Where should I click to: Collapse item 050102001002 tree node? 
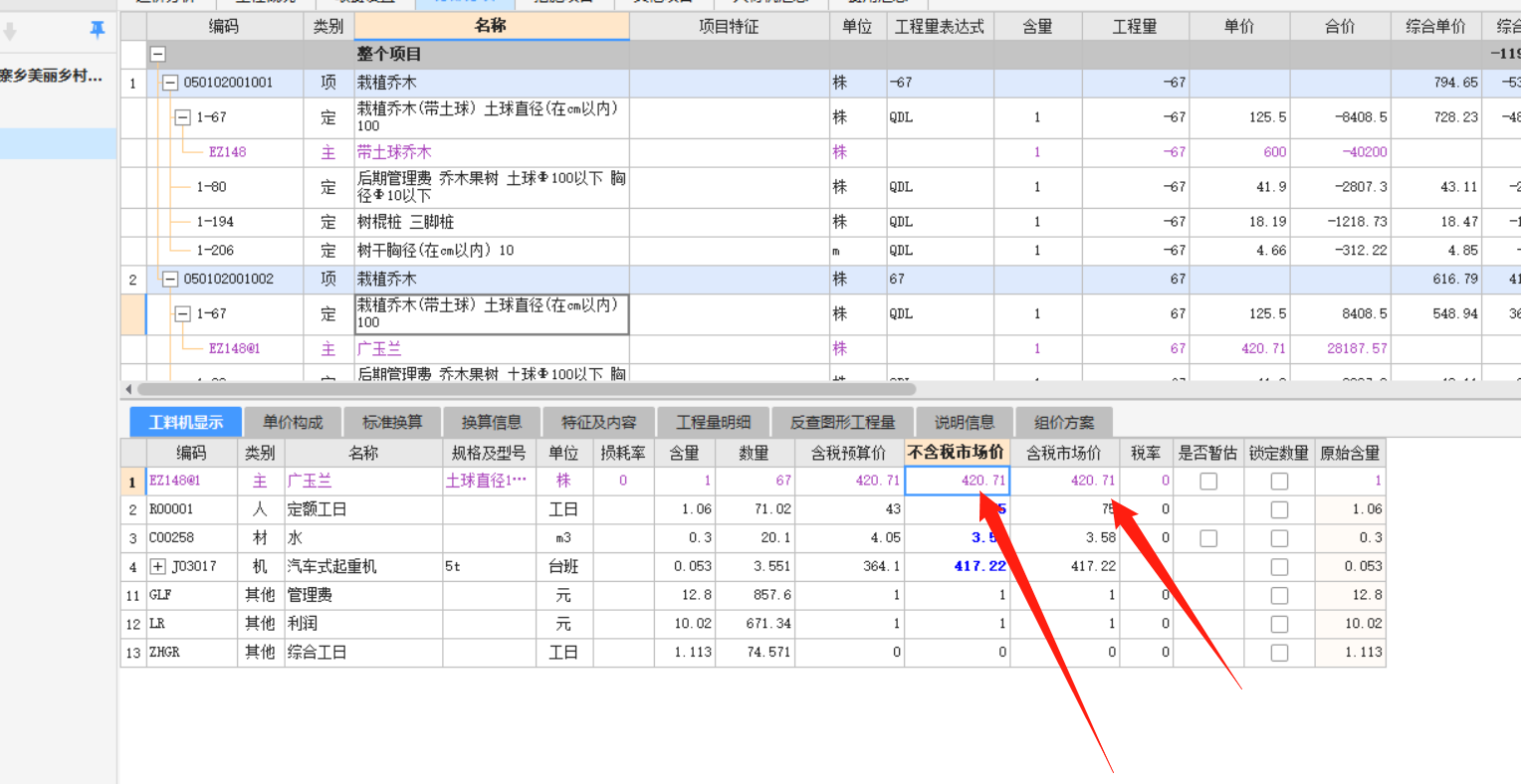pos(170,280)
